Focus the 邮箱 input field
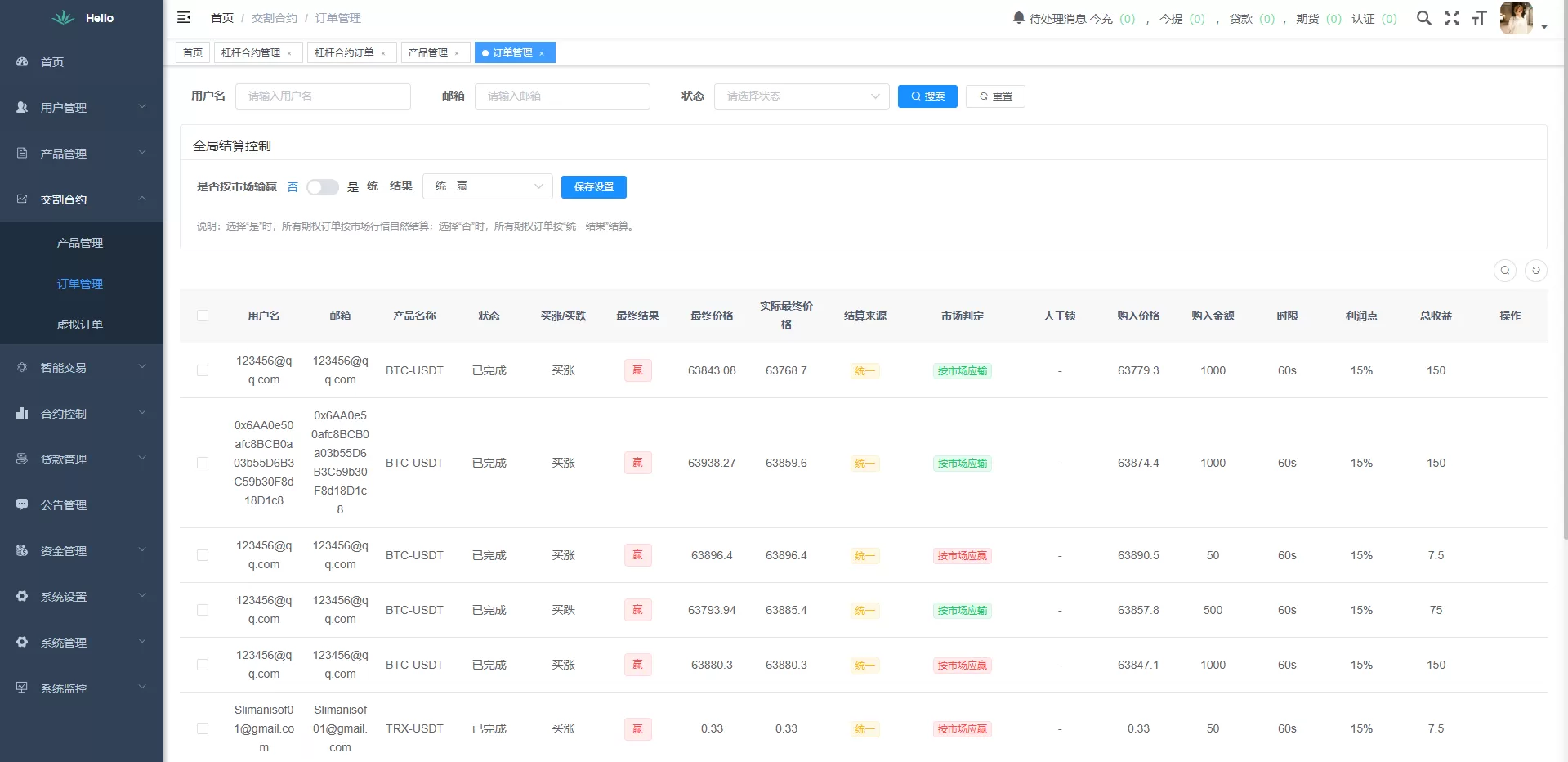1568x762 pixels. point(562,96)
